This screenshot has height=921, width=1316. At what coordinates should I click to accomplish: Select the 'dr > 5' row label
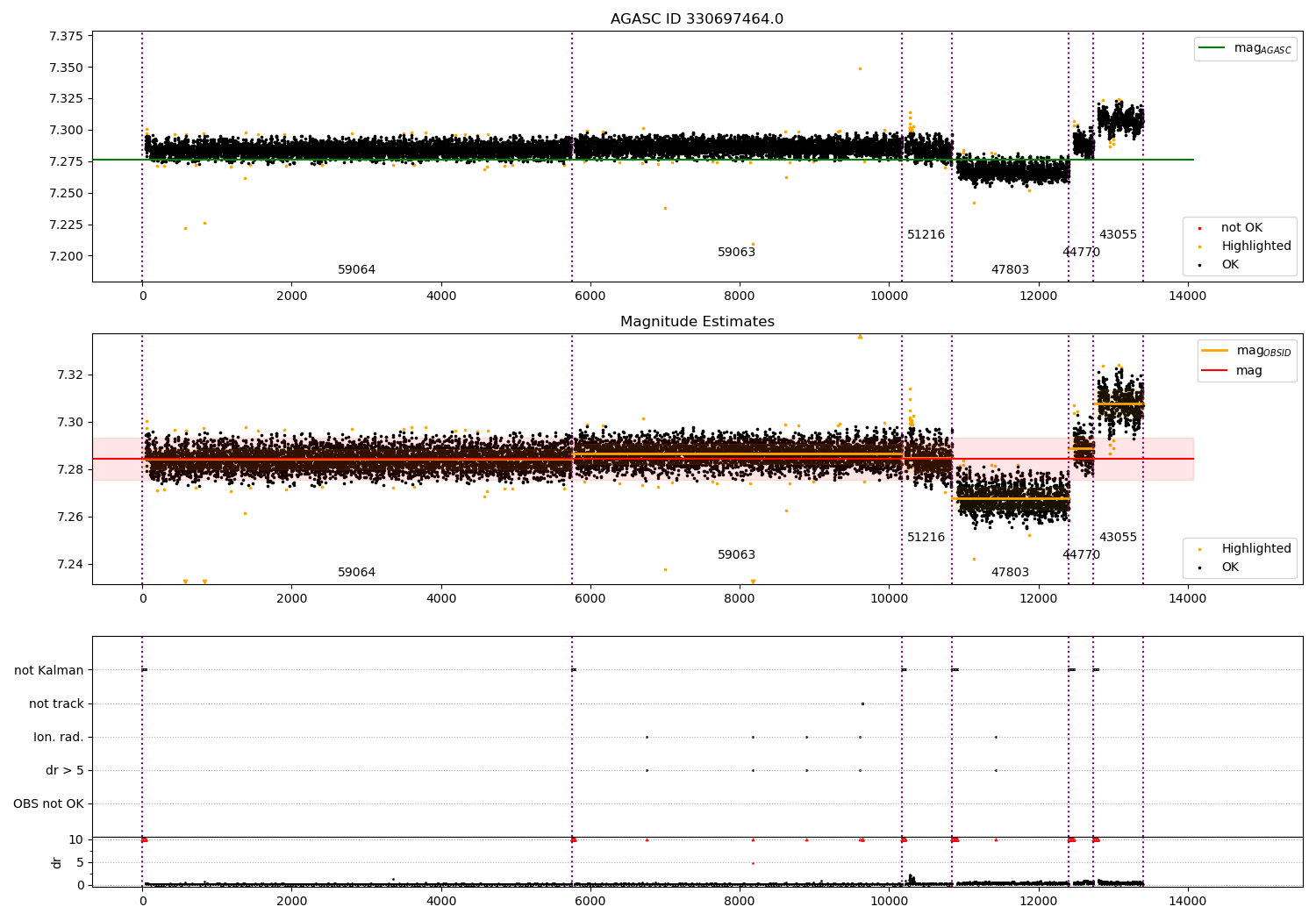click(65, 770)
